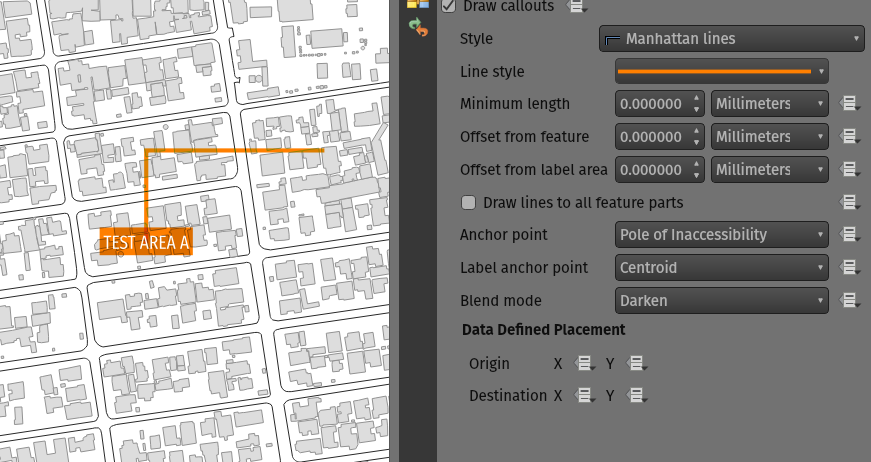Click data-defined override for Offset from feature

850,136
